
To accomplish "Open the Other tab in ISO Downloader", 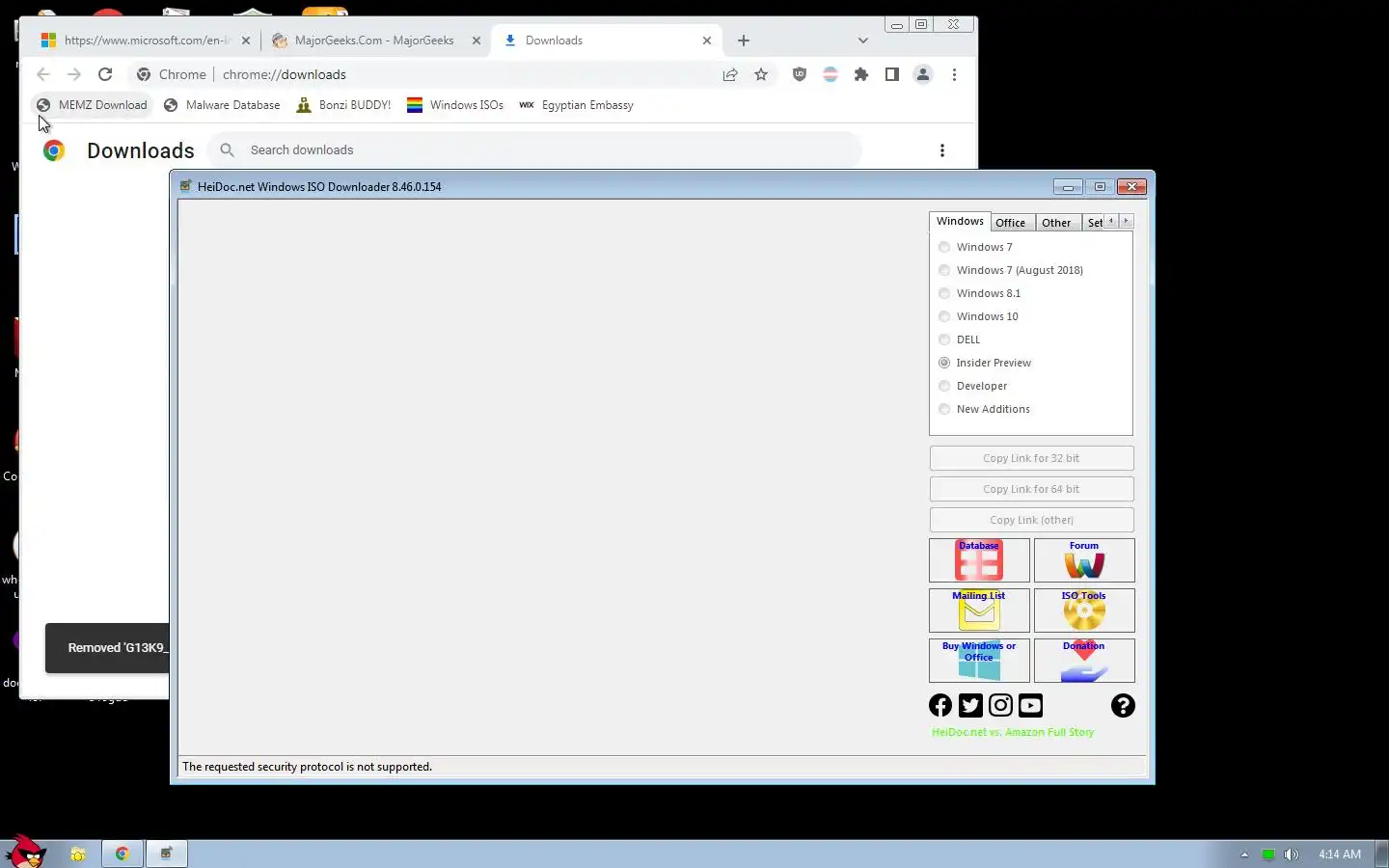I will [x=1056, y=223].
